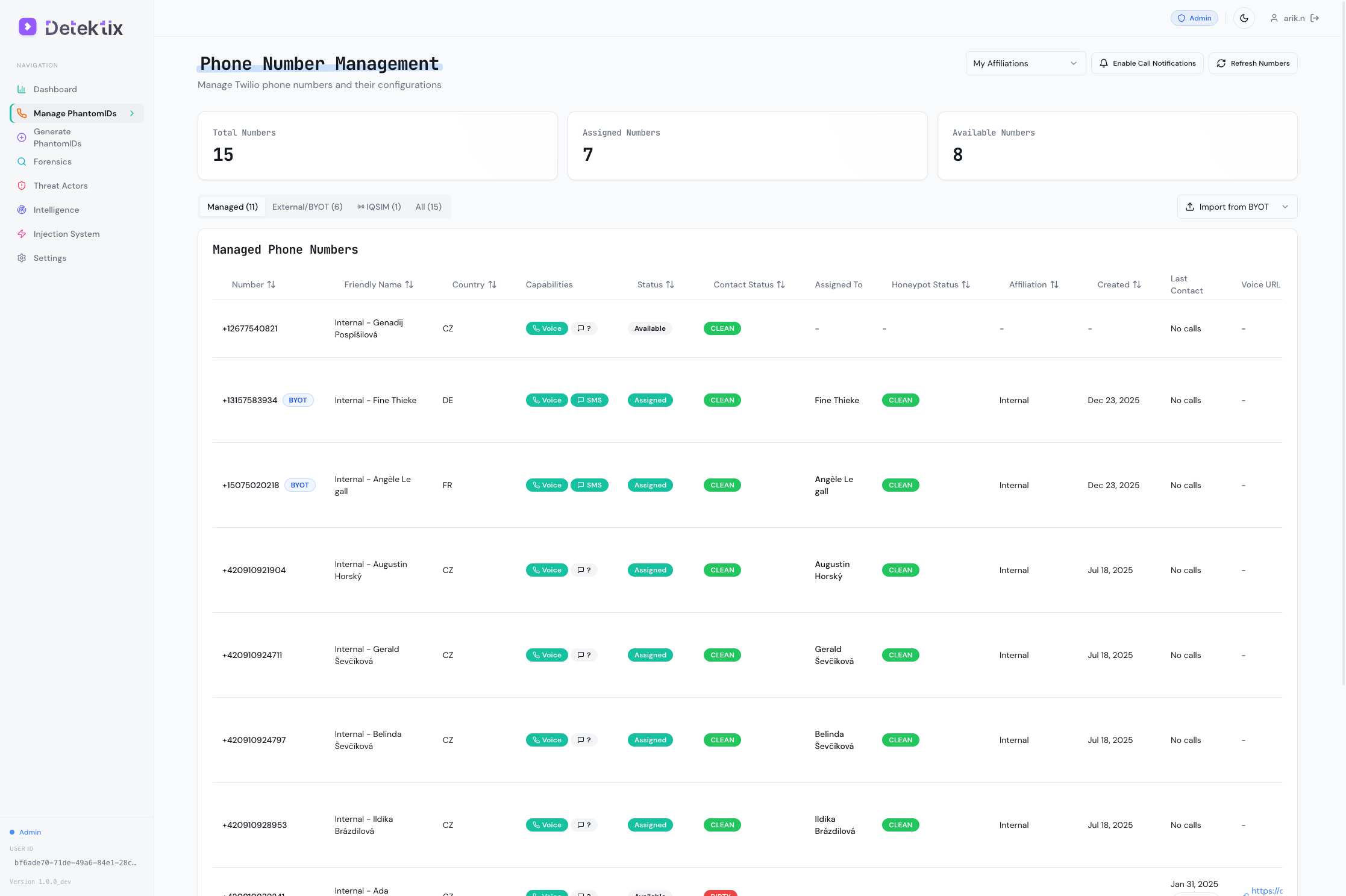Open the Intelligence section

point(56,210)
